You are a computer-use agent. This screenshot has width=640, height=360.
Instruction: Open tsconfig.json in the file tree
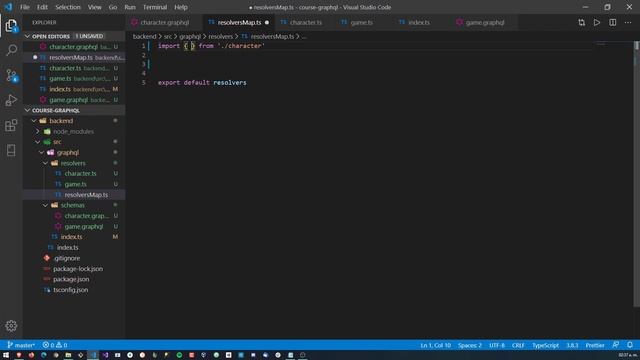click(x=71, y=290)
